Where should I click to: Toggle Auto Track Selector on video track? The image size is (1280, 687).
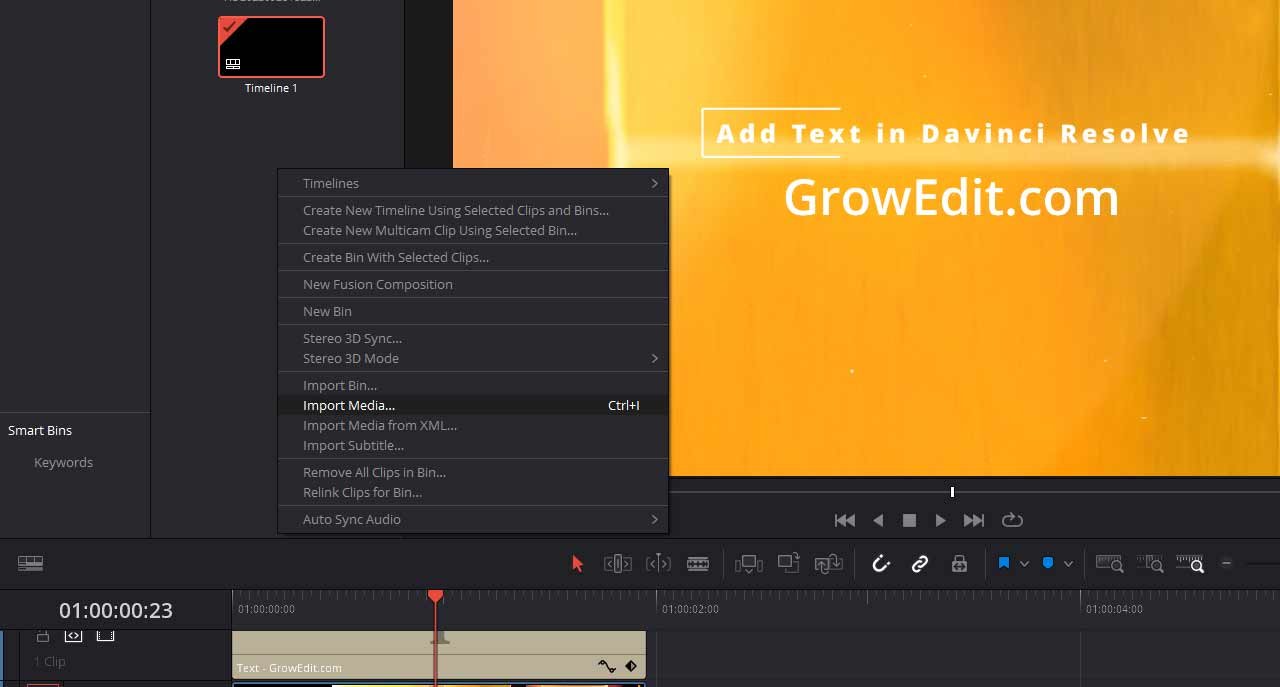[73, 635]
